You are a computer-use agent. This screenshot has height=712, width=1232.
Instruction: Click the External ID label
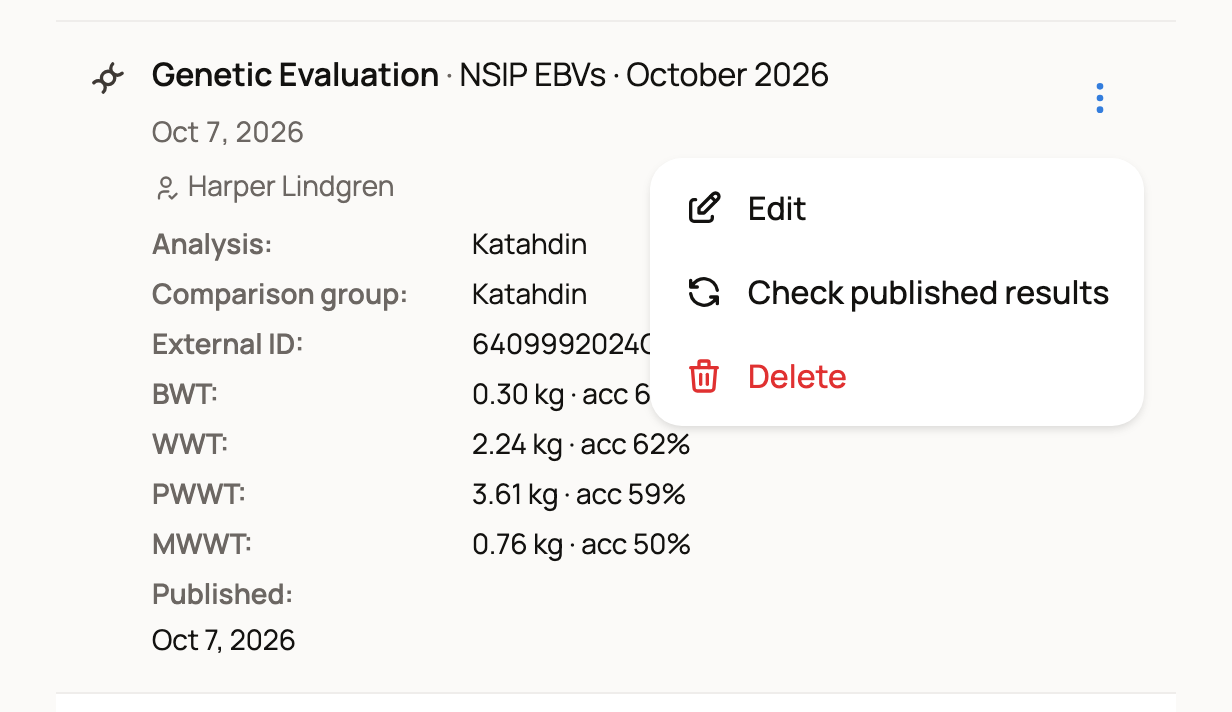[x=227, y=344]
